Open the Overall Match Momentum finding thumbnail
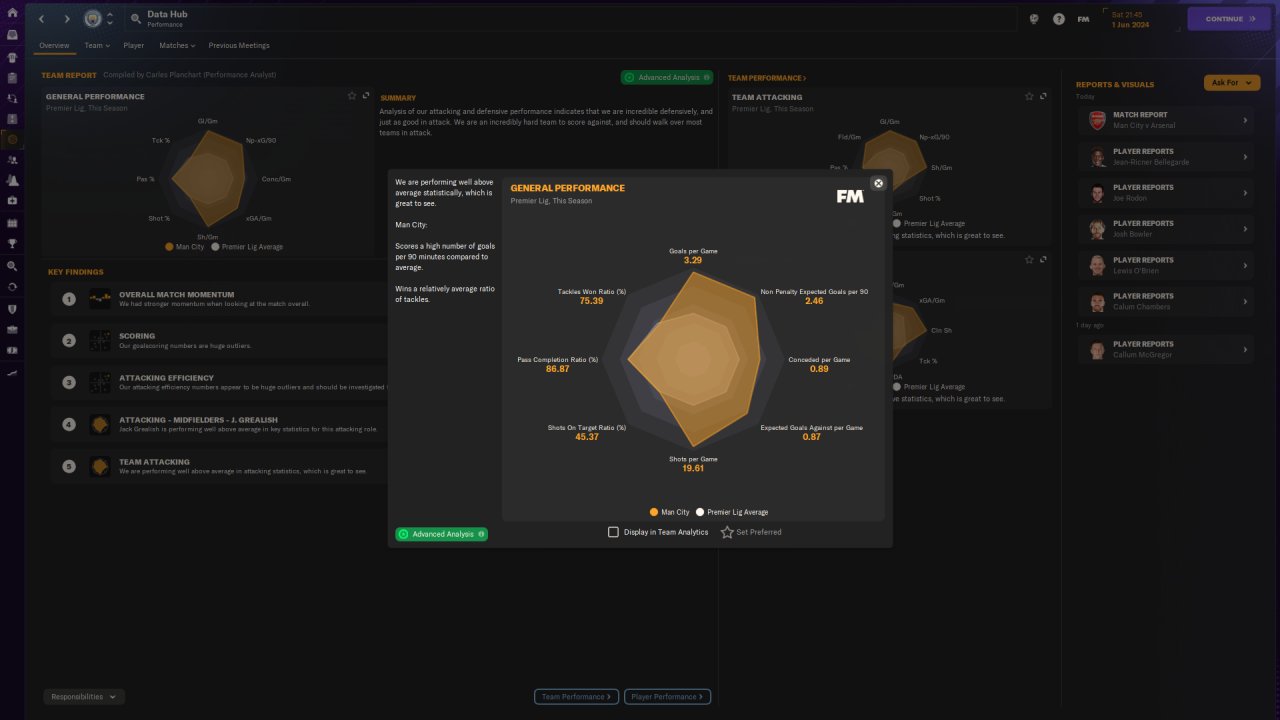The width and height of the screenshot is (1280, 720). point(100,299)
